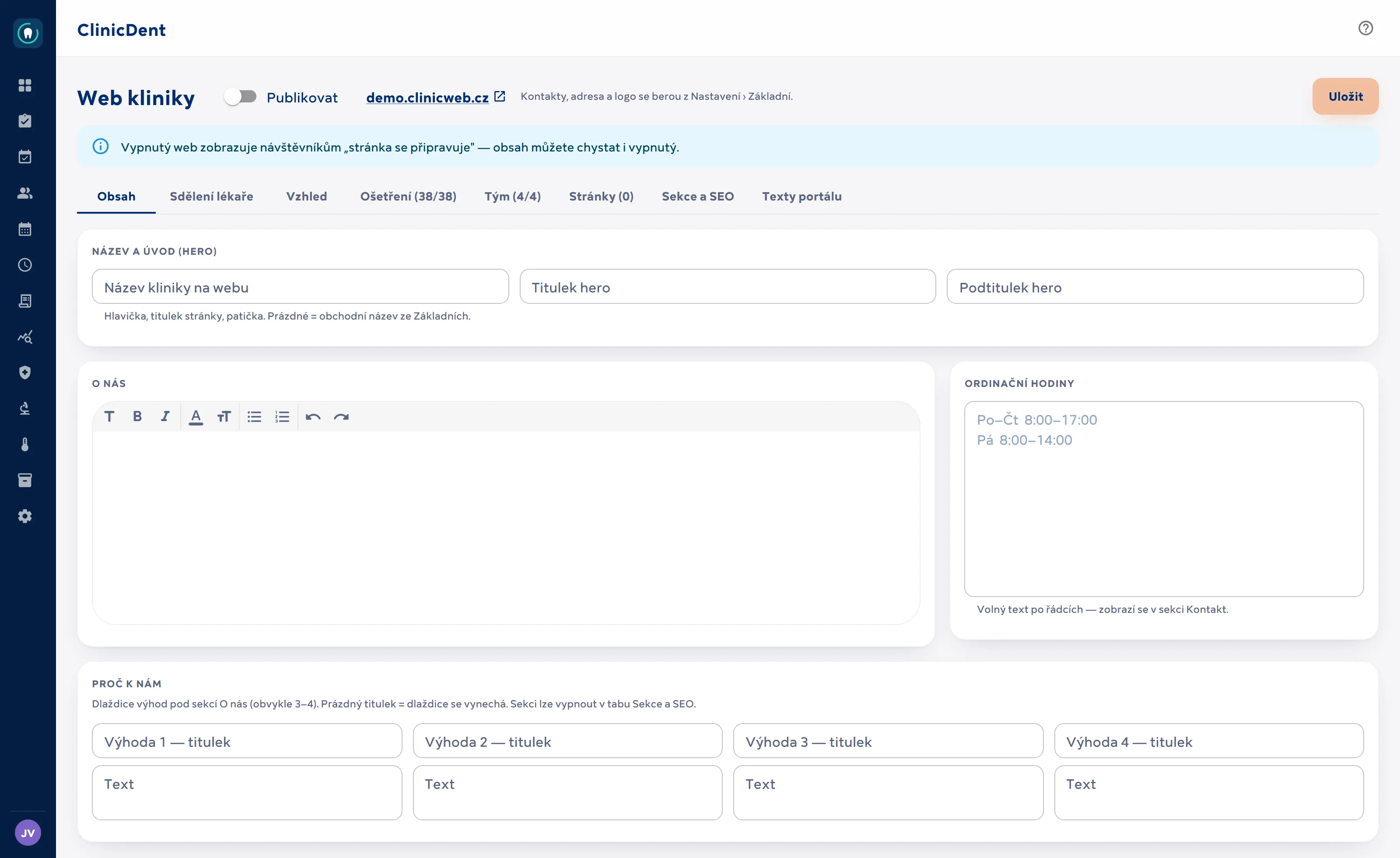Click the PROČ K NÁM section label

point(127,684)
